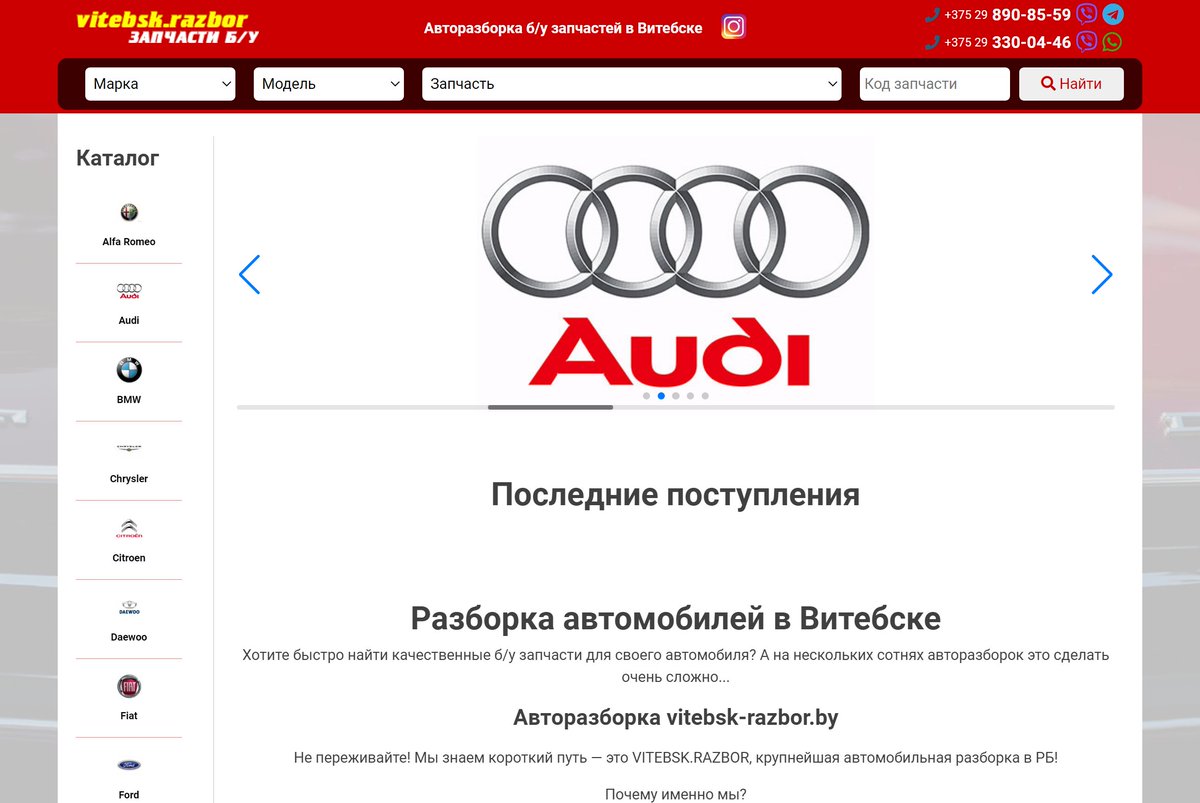This screenshot has width=1200, height=803.
Task: Open Citroen catalog text link
Action: 129,558
